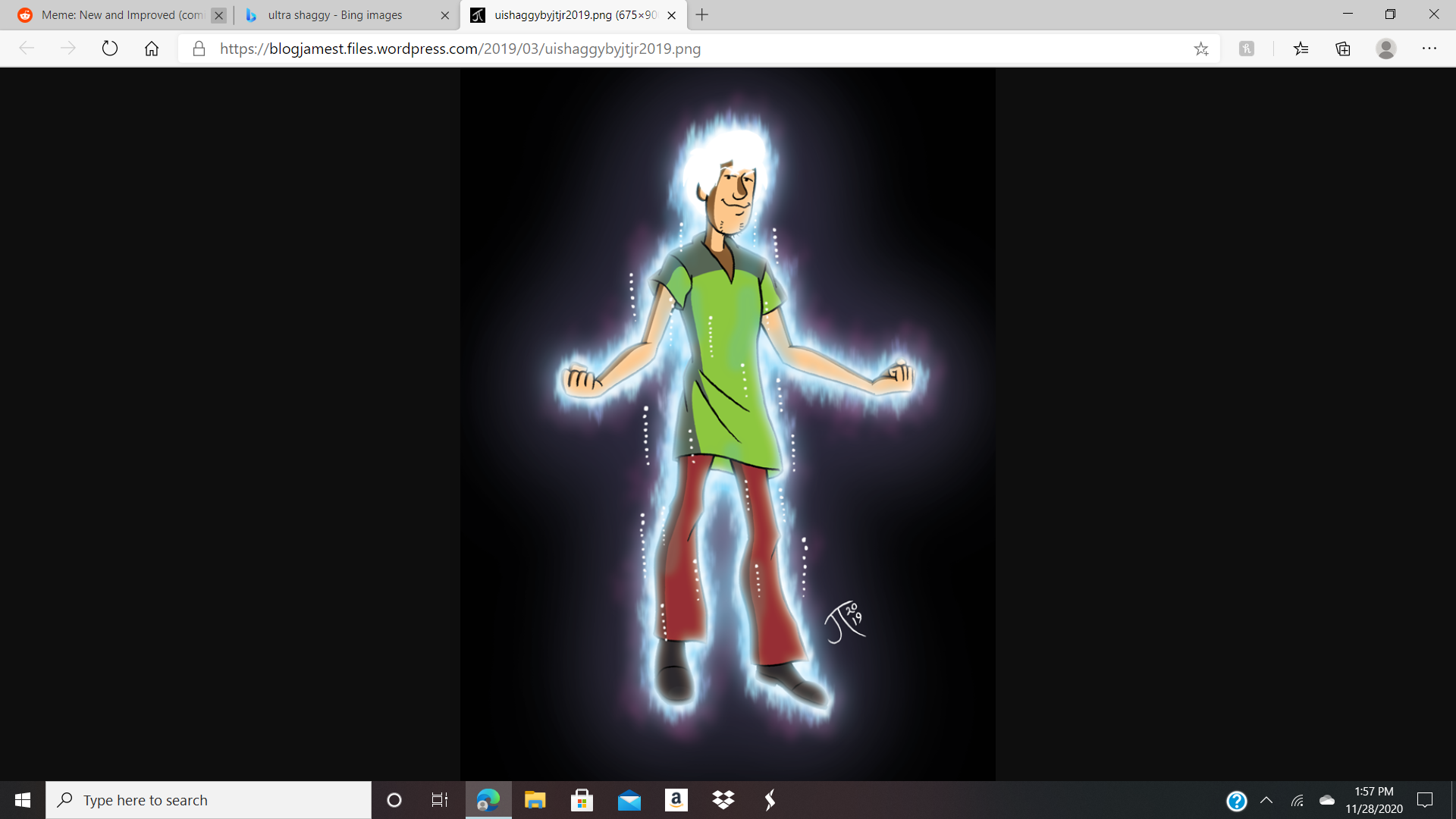This screenshot has height=819, width=1456.
Task: Click the address bar URL
Action: pyautogui.click(x=460, y=49)
